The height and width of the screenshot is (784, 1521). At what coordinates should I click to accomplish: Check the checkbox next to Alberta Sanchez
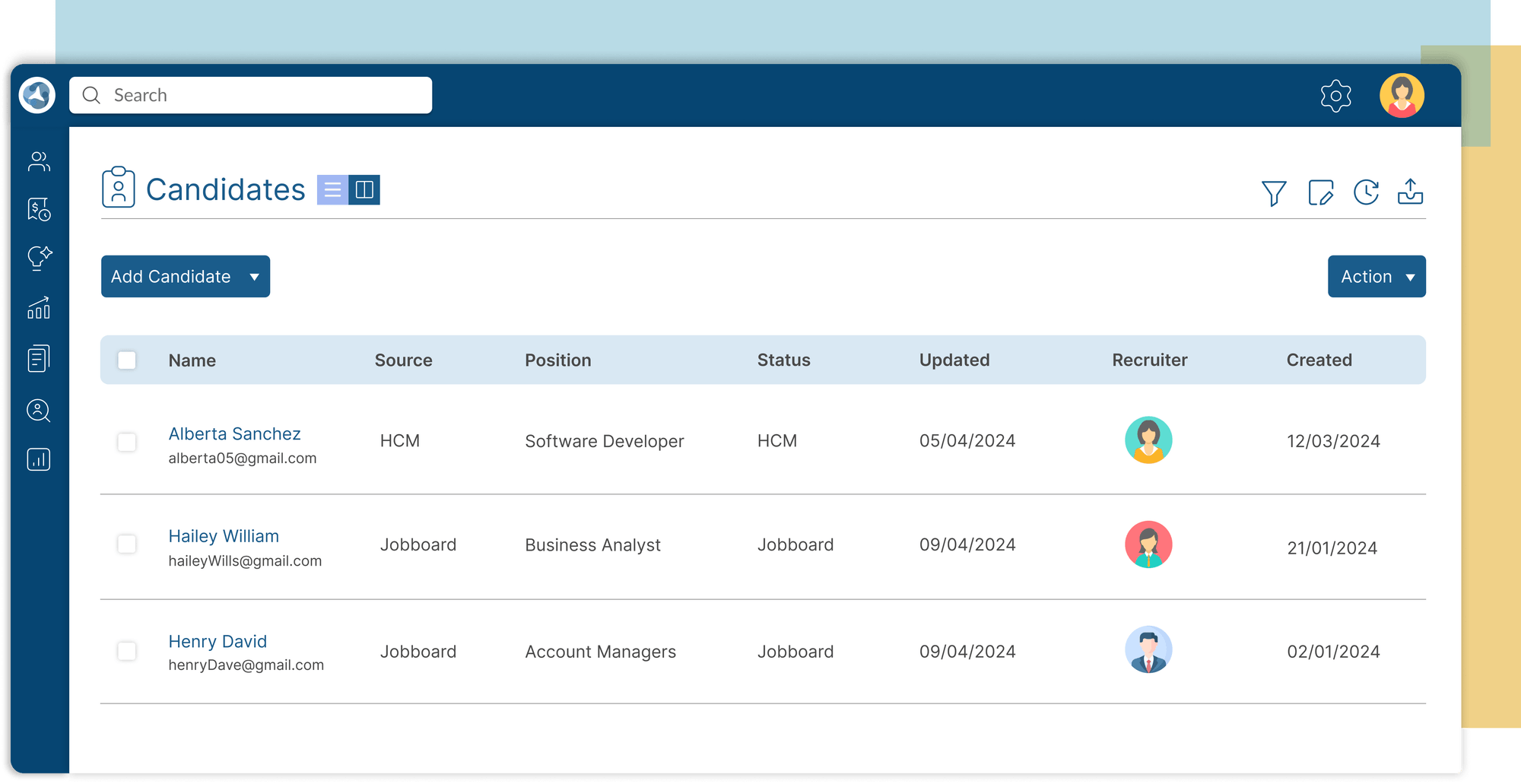tap(127, 442)
